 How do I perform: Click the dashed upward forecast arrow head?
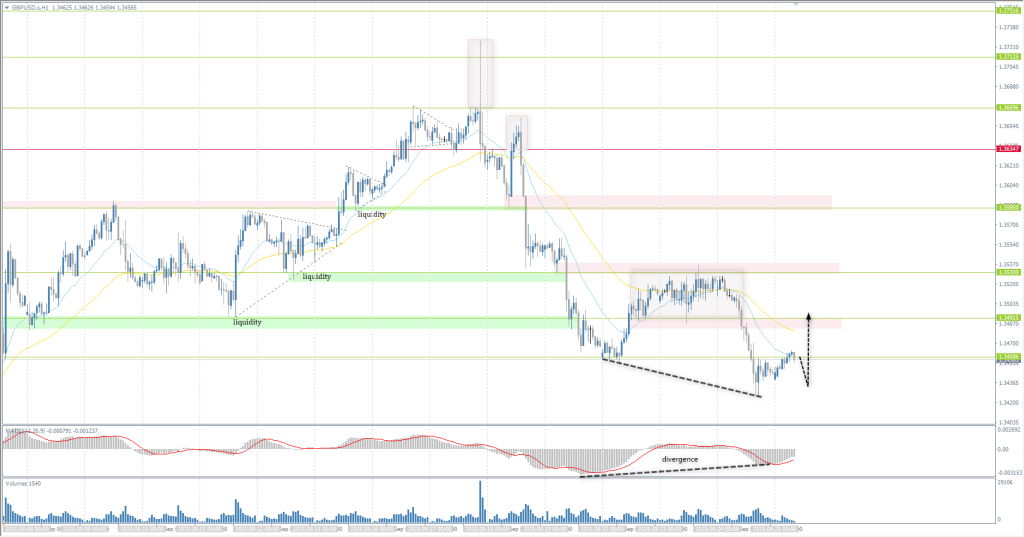[x=808, y=316]
